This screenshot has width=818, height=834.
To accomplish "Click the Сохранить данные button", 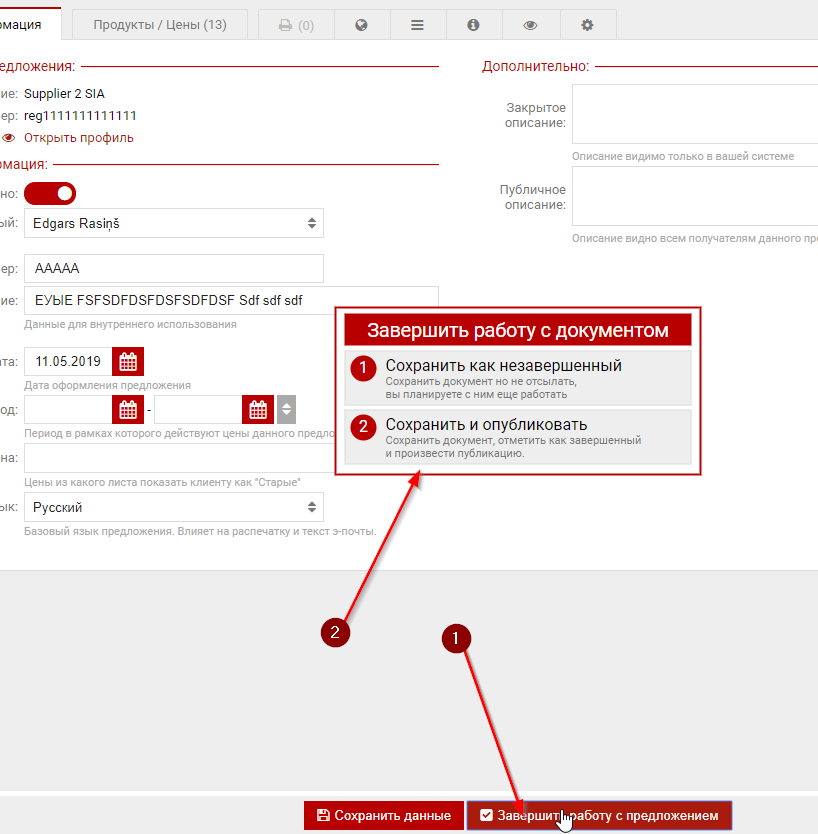I will [x=383, y=815].
